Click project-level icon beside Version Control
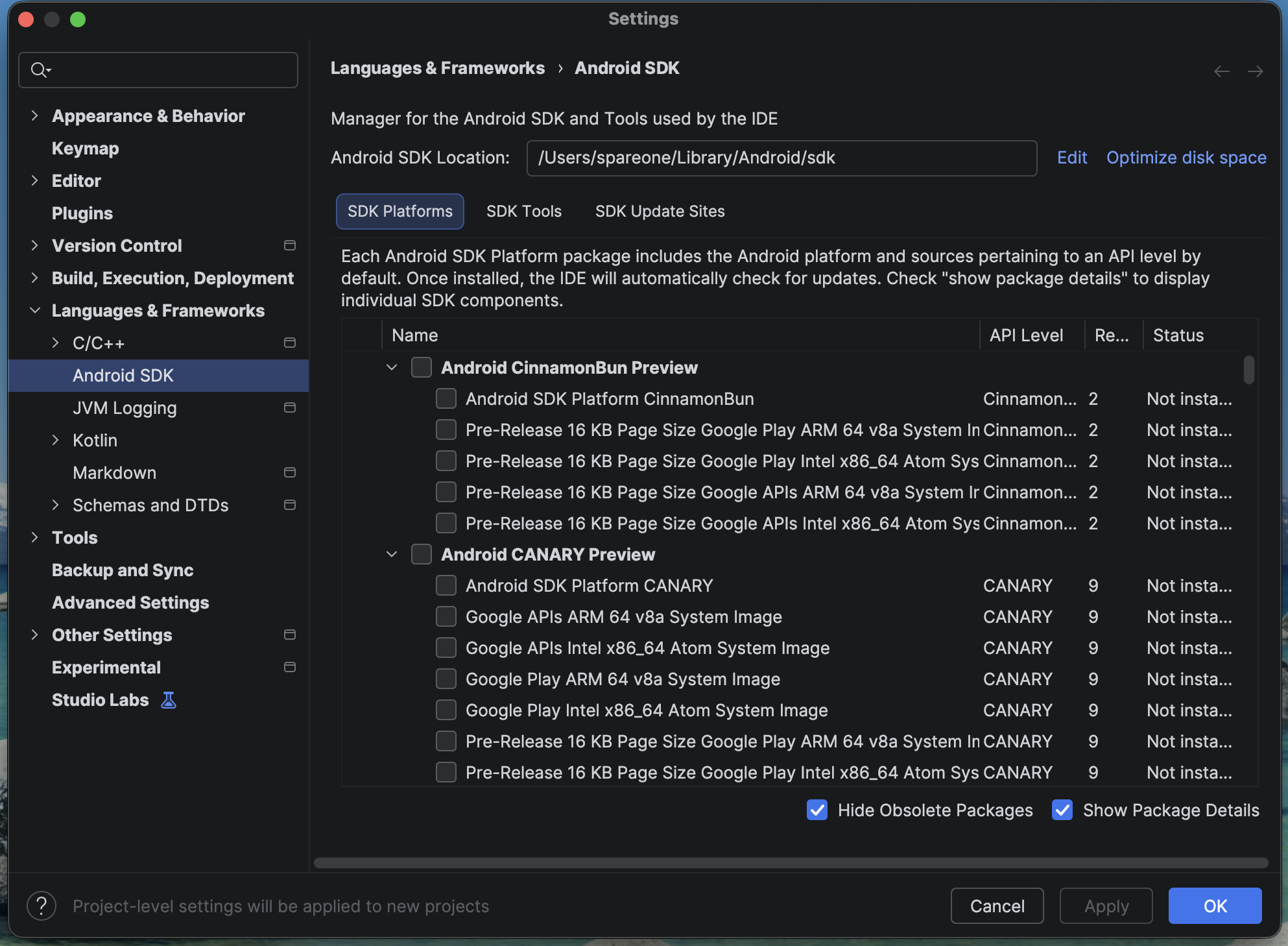Image resolution: width=1288 pixels, height=946 pixels. point(290,245)
